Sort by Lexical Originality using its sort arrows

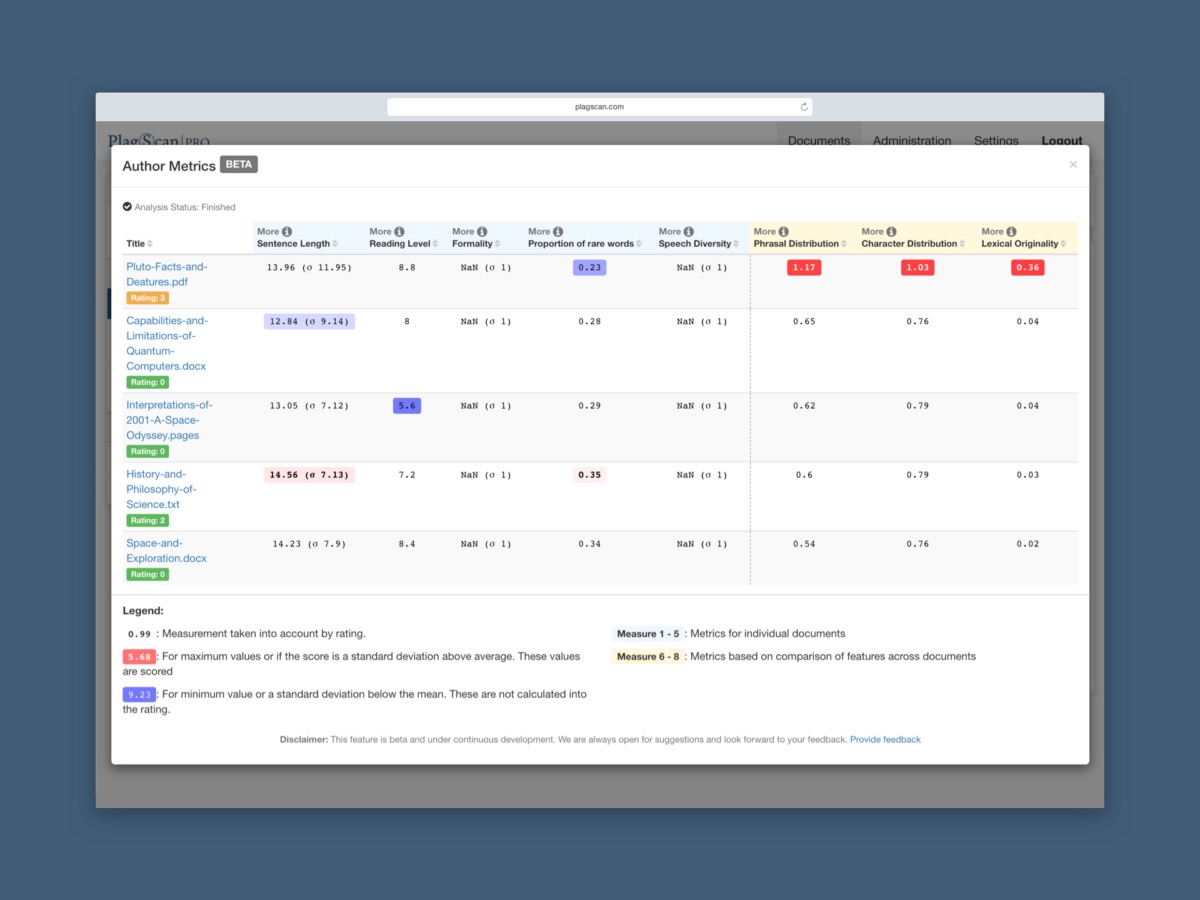pyautogui.click(x=1063, y=244)
